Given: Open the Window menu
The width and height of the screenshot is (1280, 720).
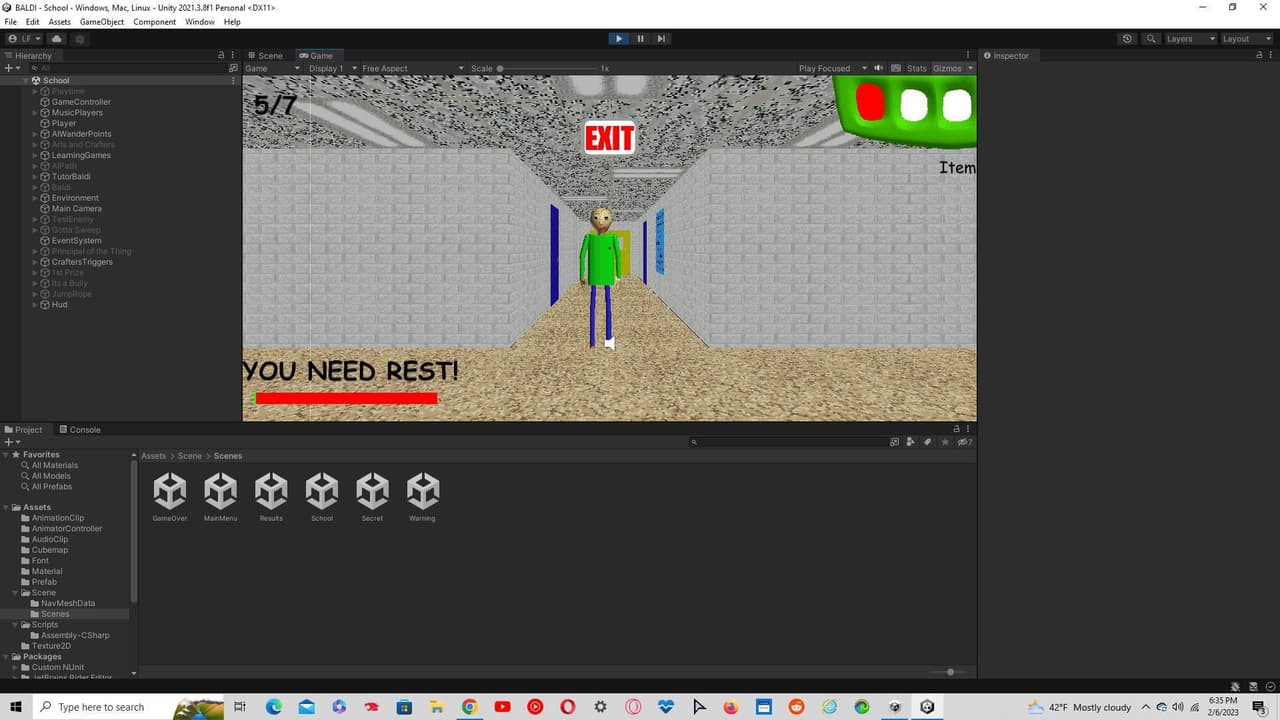Looking at the screenshot, I should [x=200, y=22].
